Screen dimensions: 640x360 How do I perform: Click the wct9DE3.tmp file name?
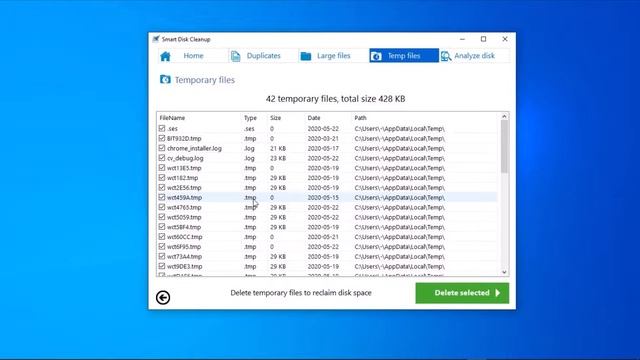pyautogui.click(x=184, y=267)
